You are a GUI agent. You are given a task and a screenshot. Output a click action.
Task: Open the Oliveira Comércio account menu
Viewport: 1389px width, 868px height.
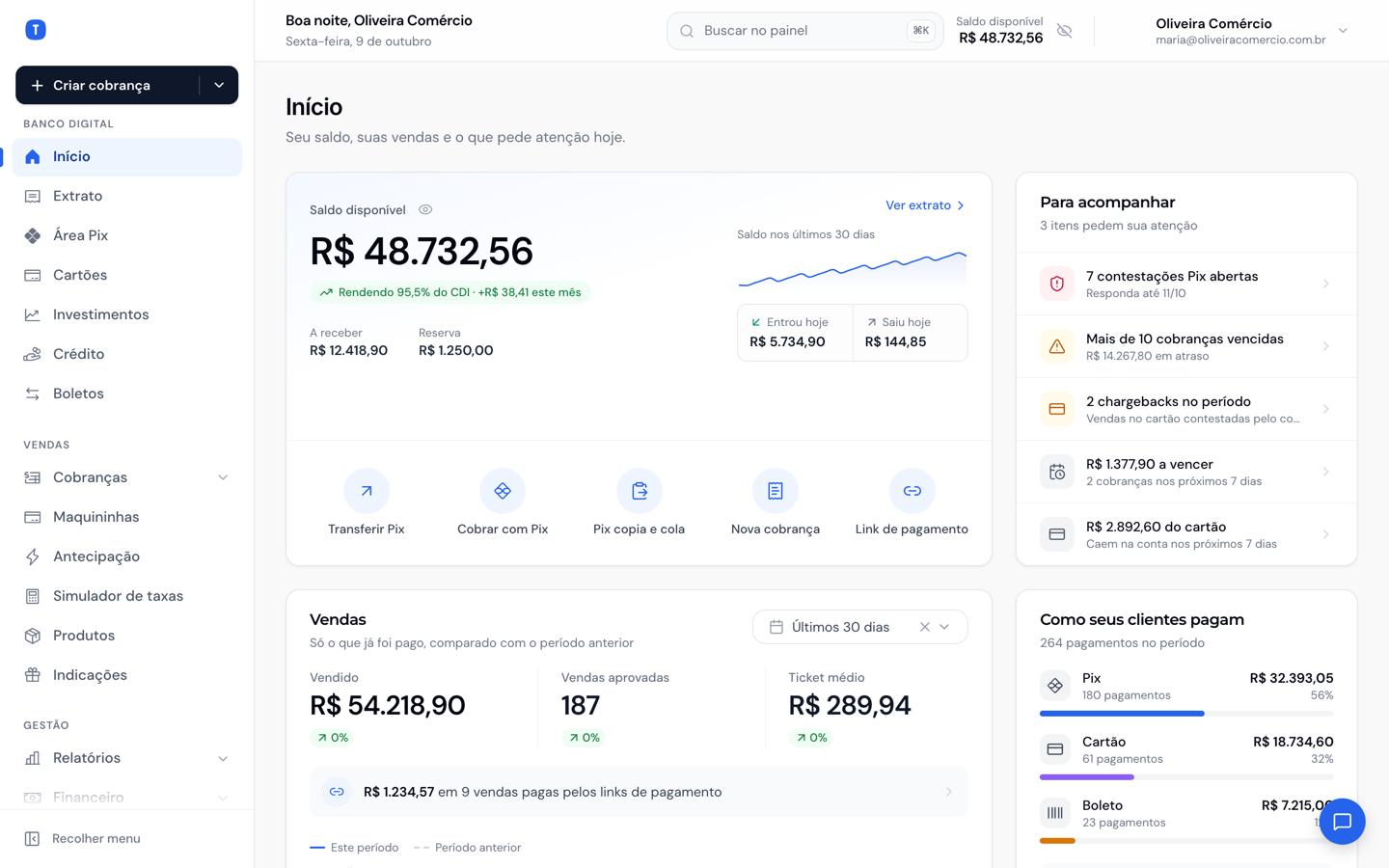(x=1251, y=31)
